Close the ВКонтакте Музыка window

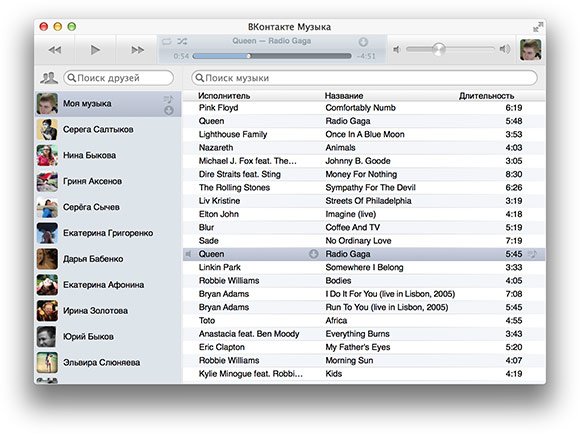[44, 27]
